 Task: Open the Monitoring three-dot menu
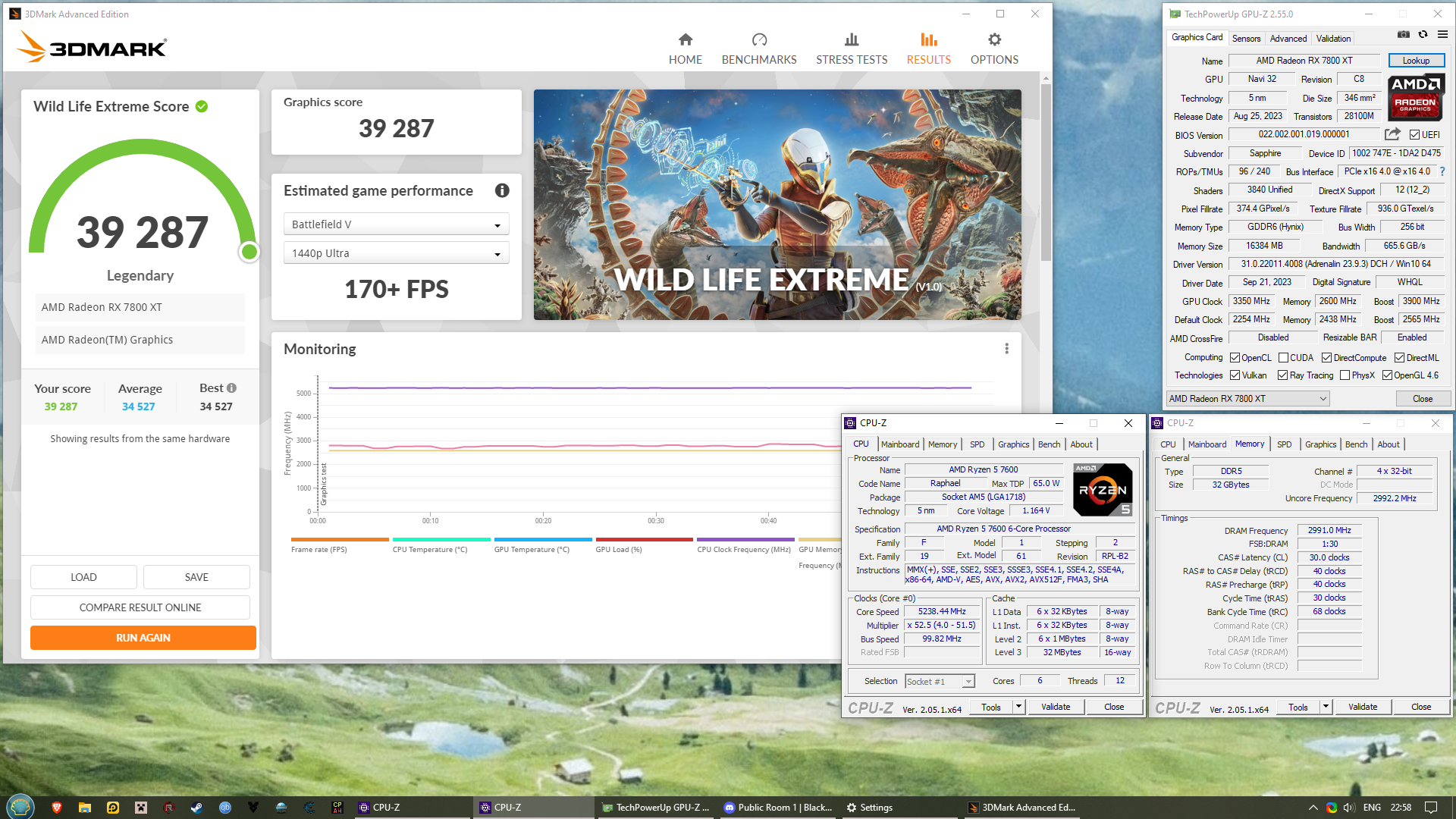[x=1006, y=349]
